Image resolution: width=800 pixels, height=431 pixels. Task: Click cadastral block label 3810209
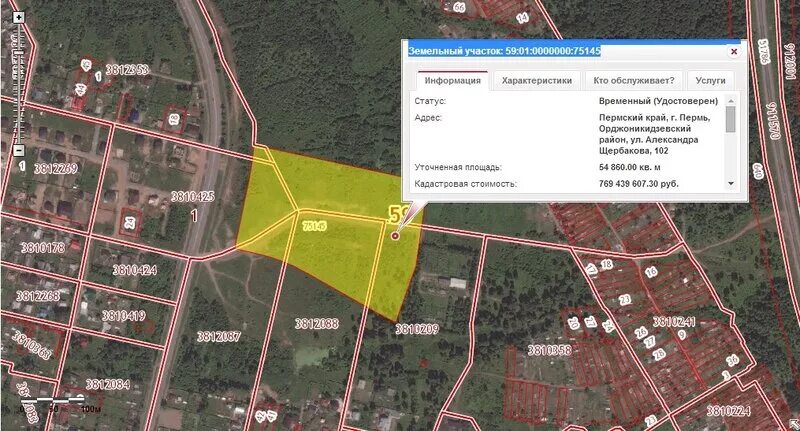pyautogui.click(x=417, y=329)
